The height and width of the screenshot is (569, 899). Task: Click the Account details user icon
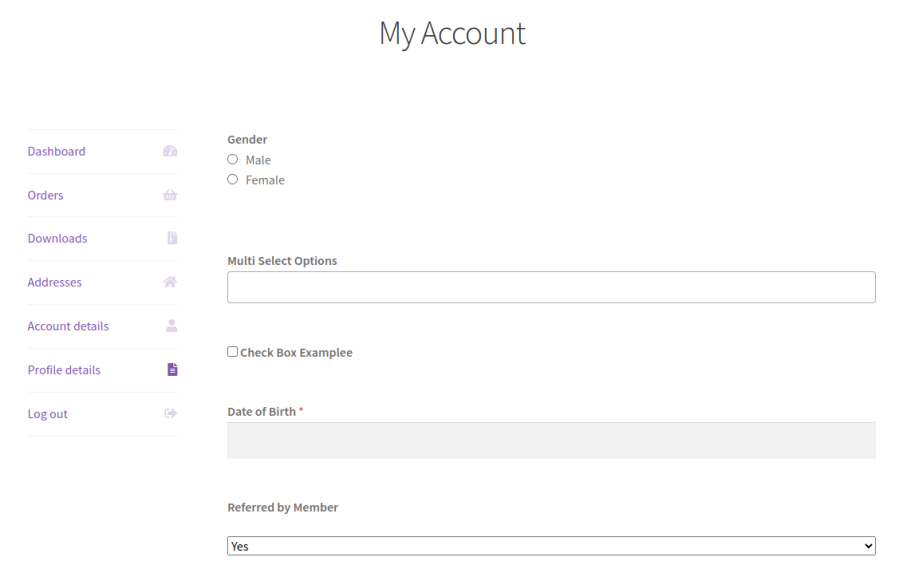(x=171, y=326)
